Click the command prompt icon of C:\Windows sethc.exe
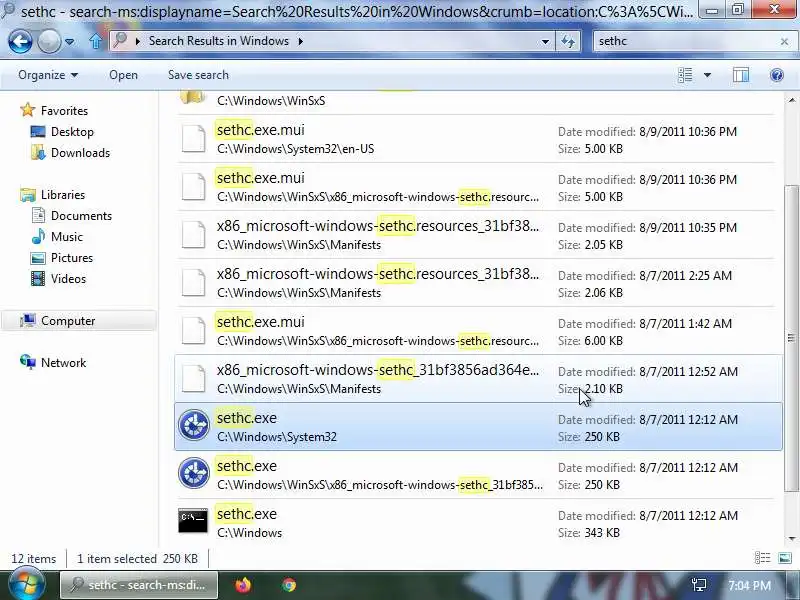The image size is (800, 600). (193, 520)
